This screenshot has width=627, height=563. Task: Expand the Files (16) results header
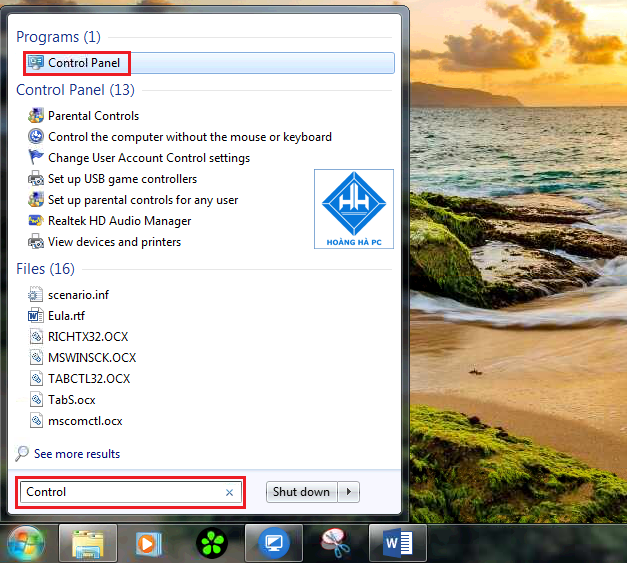[45, 269]
